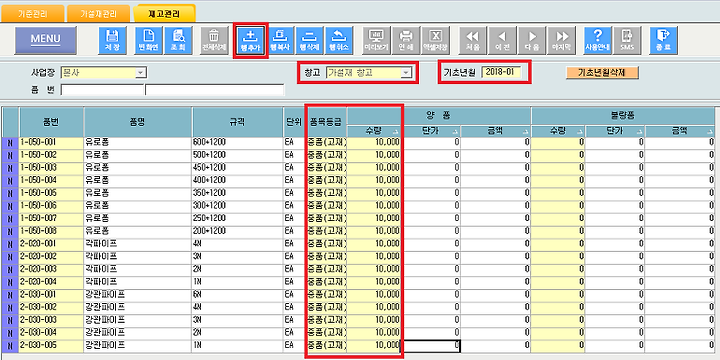Click the SMS toolbar icon
Image resolution: width=720 pixels, height=360 pixels.
pos(627,40)
